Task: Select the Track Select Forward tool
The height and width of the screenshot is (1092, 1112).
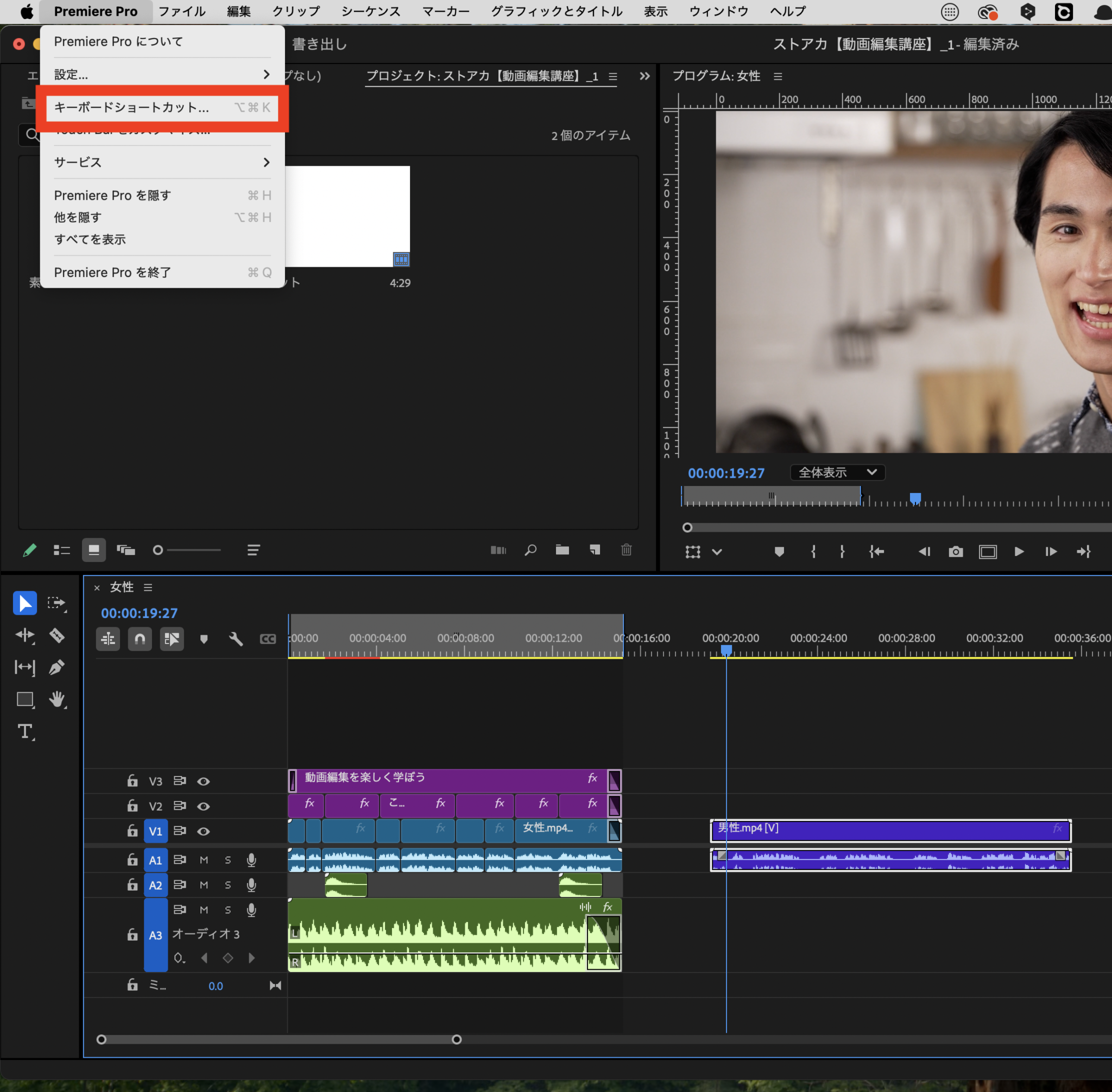Action: pos(57,603)
